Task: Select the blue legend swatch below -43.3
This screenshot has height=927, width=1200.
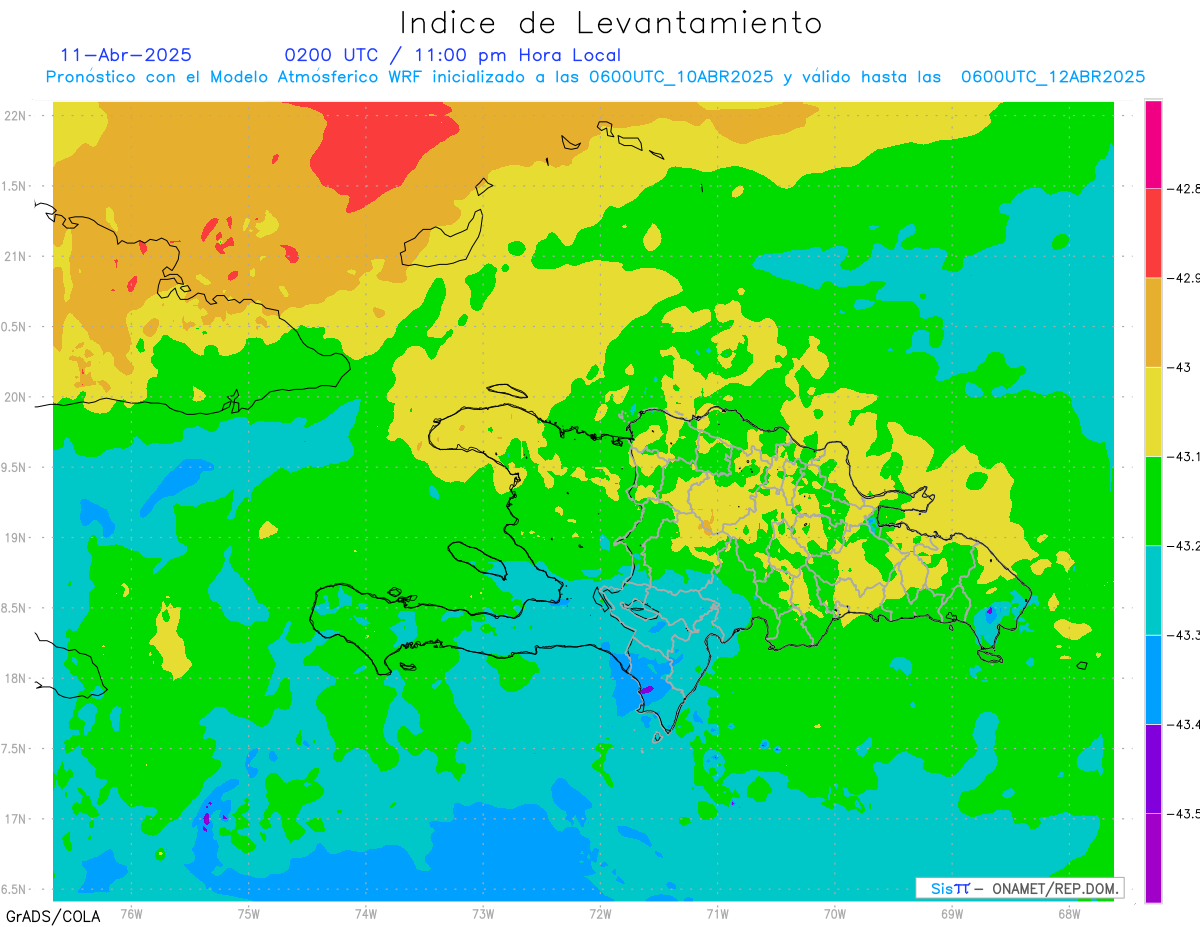Action: [1153, 679]
